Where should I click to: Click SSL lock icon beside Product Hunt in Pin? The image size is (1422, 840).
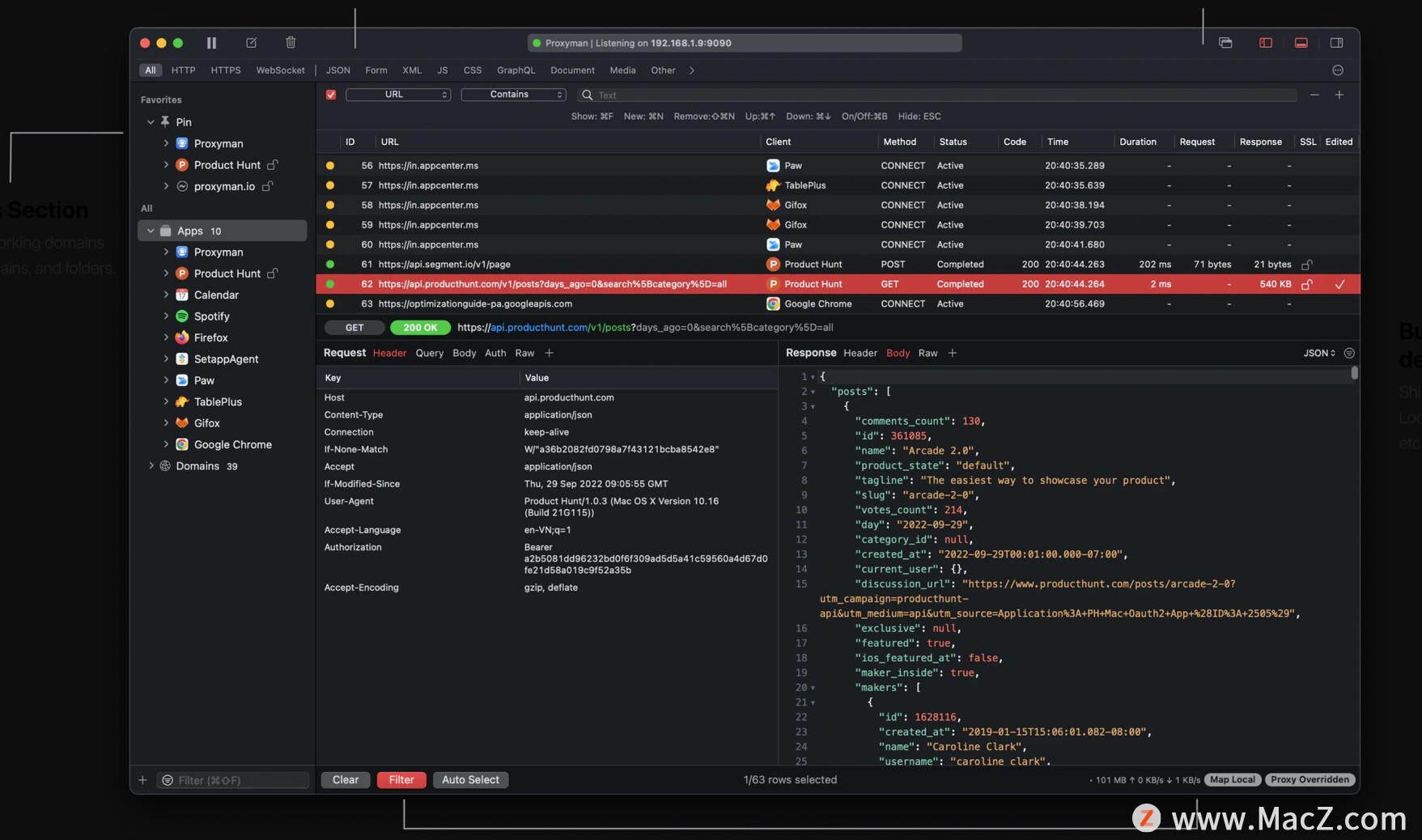273,164
